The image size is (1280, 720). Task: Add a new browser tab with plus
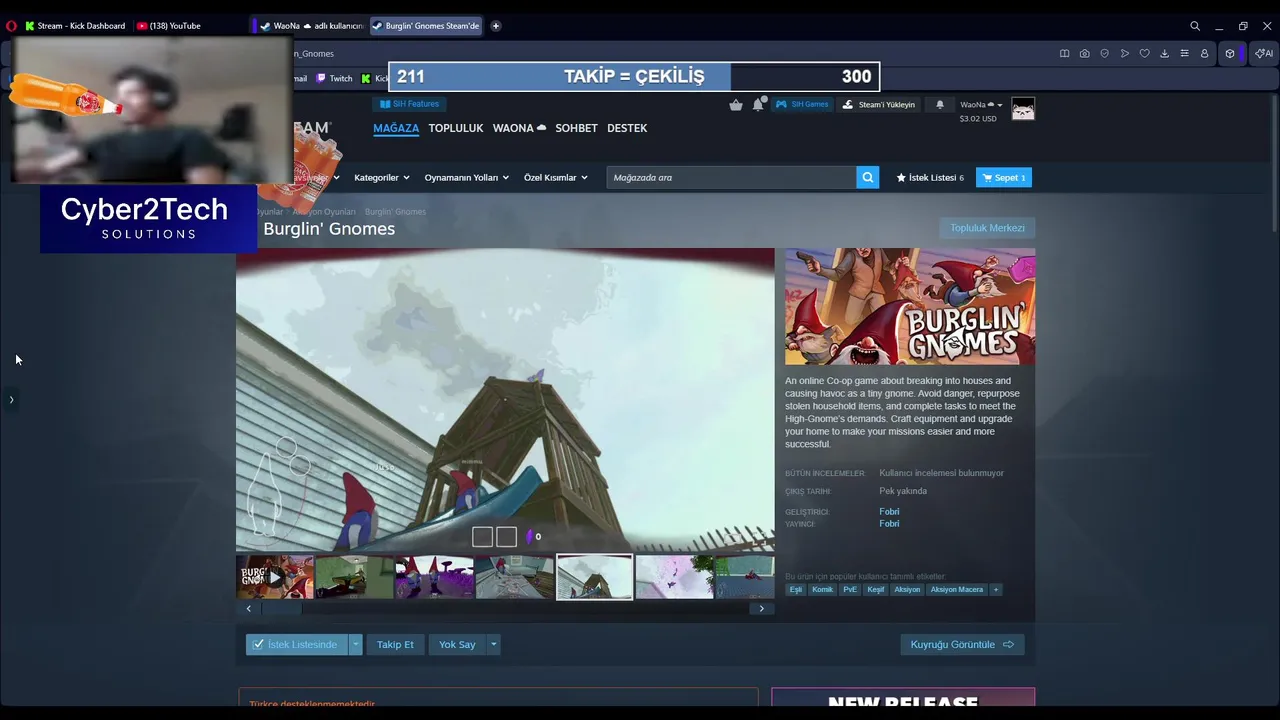coord(495,26)
